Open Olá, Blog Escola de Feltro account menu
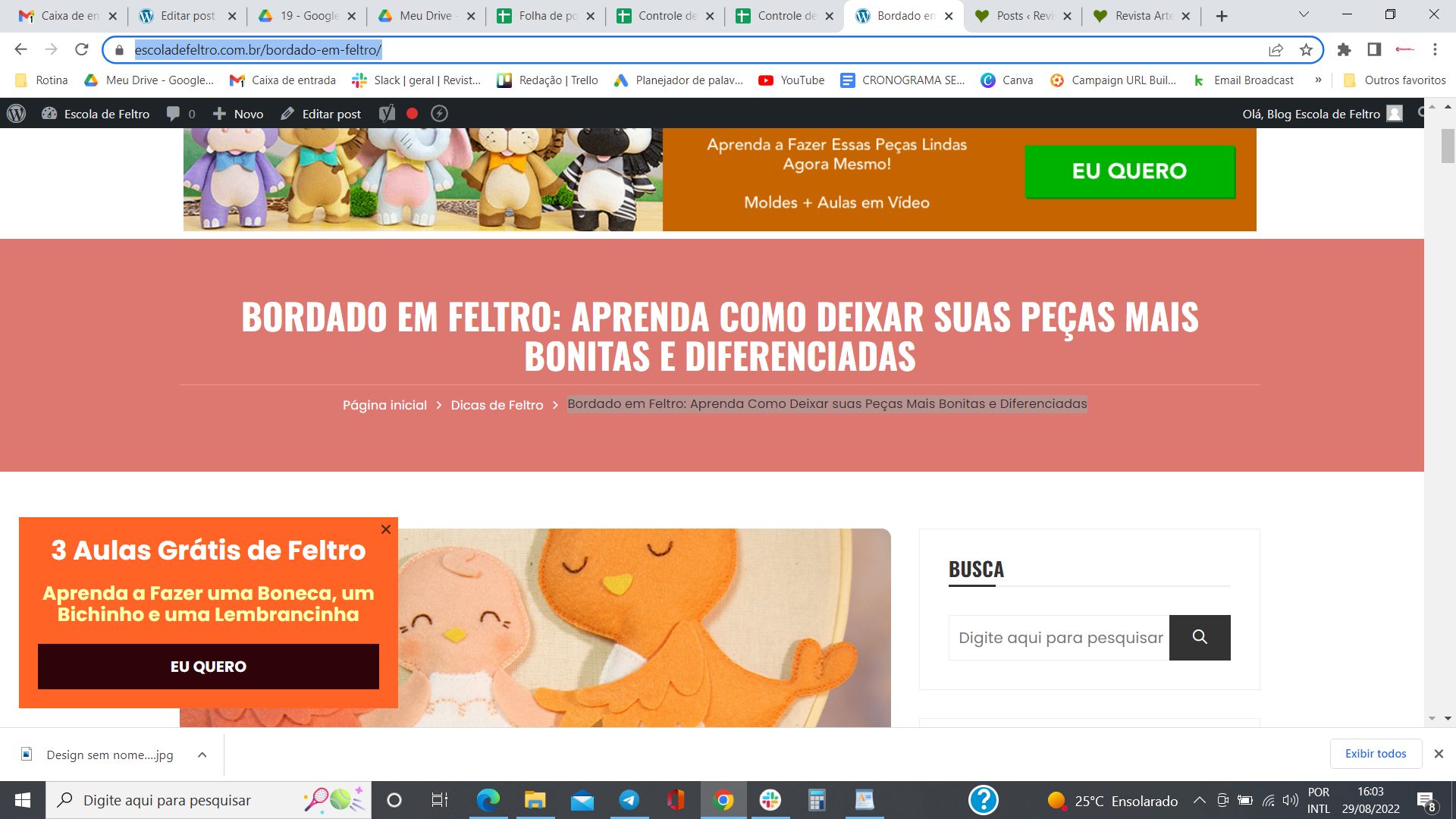 1322,114
